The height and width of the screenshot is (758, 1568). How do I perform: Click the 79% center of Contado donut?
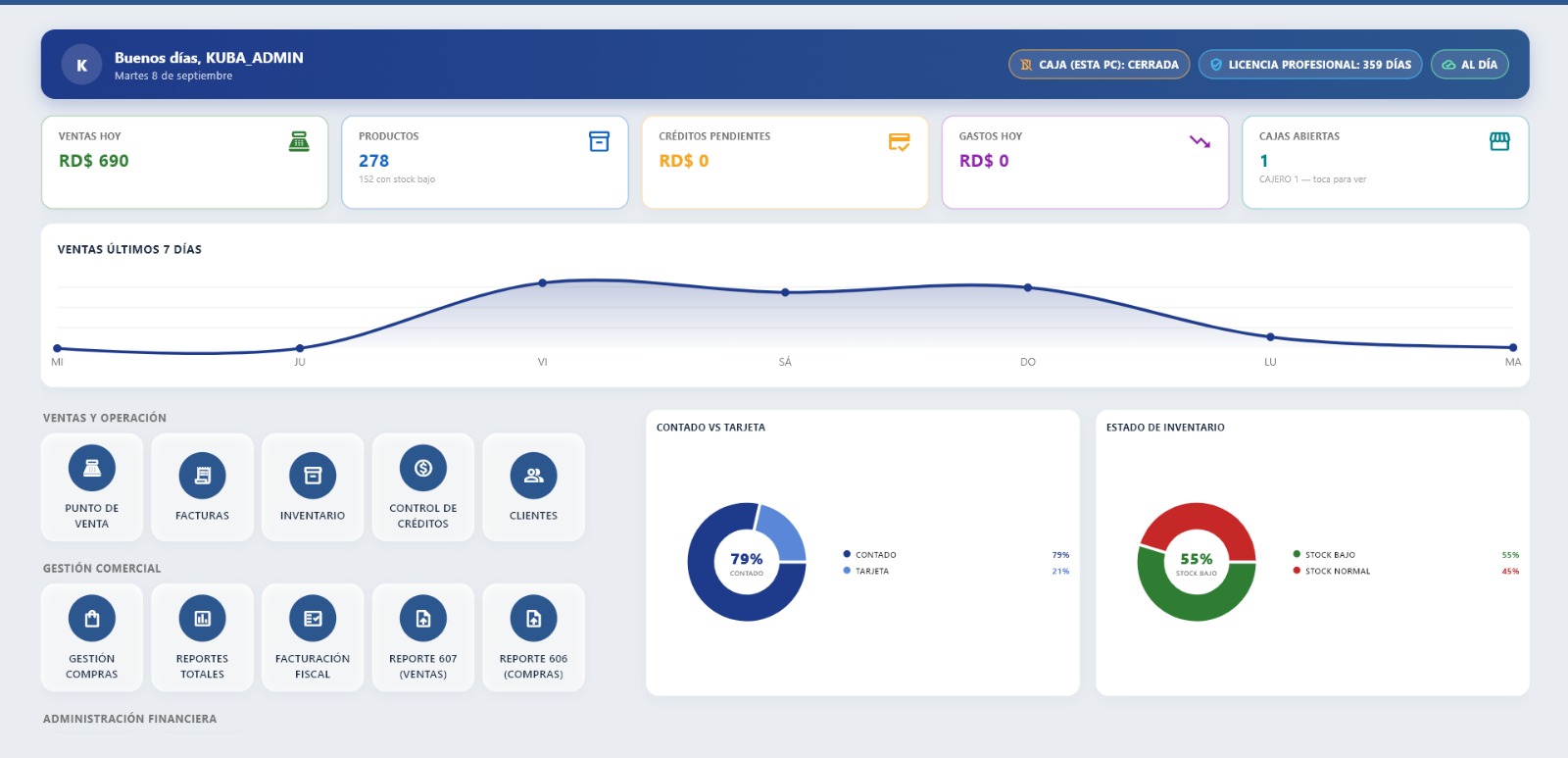(747, 559)
